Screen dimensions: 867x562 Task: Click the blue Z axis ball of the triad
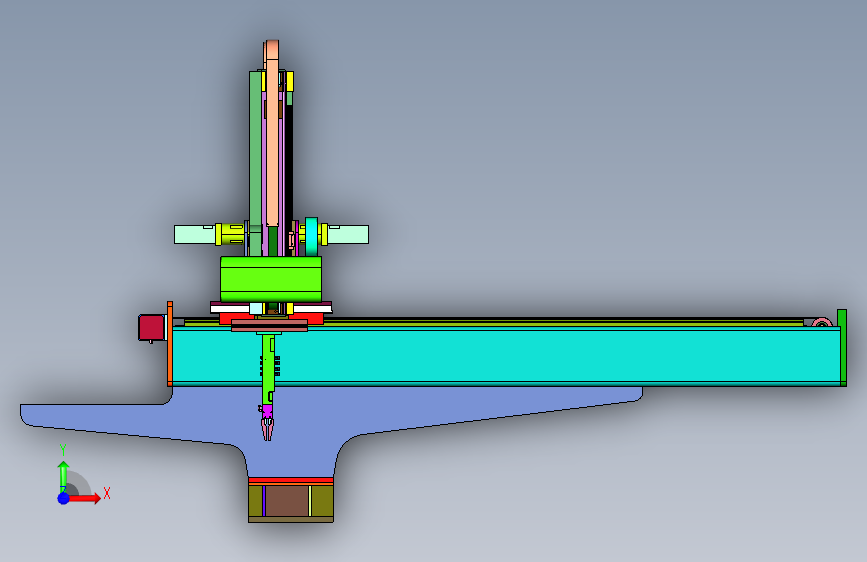64,498
